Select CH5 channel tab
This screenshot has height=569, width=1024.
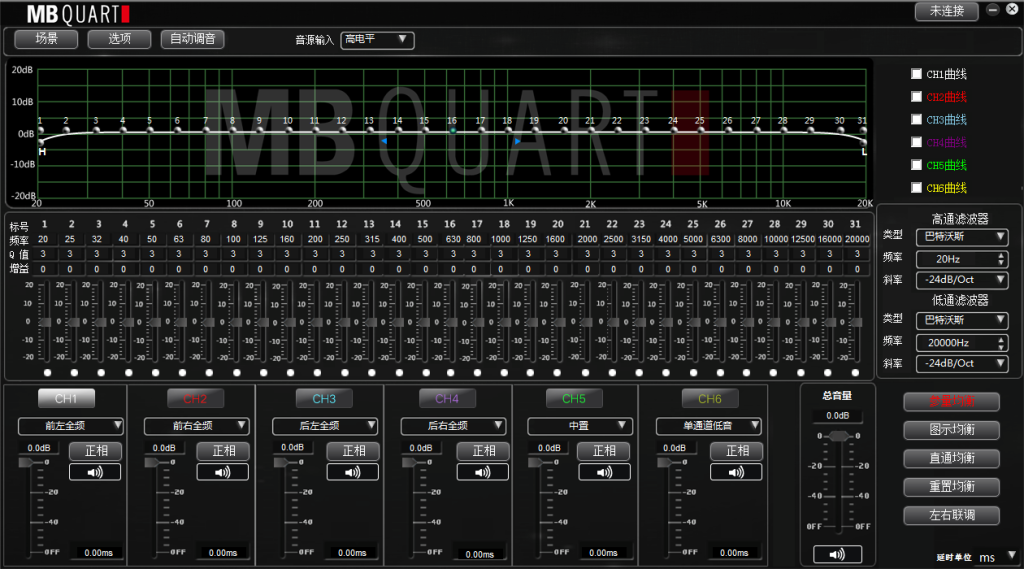(574, 398)
